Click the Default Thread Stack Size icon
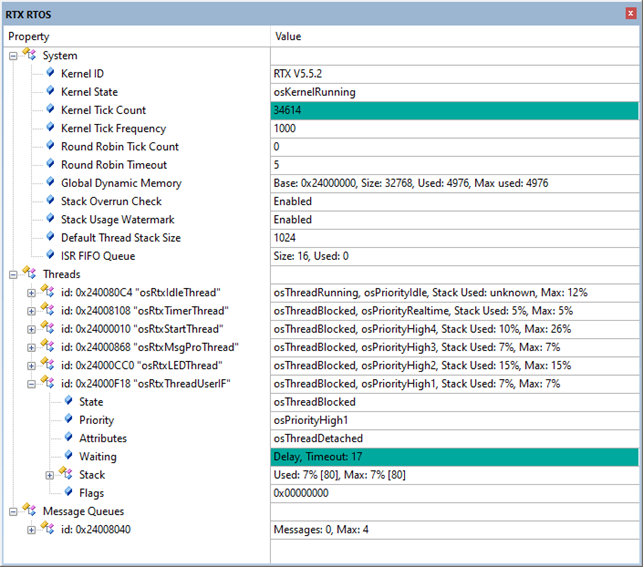This screenshot has width=643, height=567. point(50,237)
